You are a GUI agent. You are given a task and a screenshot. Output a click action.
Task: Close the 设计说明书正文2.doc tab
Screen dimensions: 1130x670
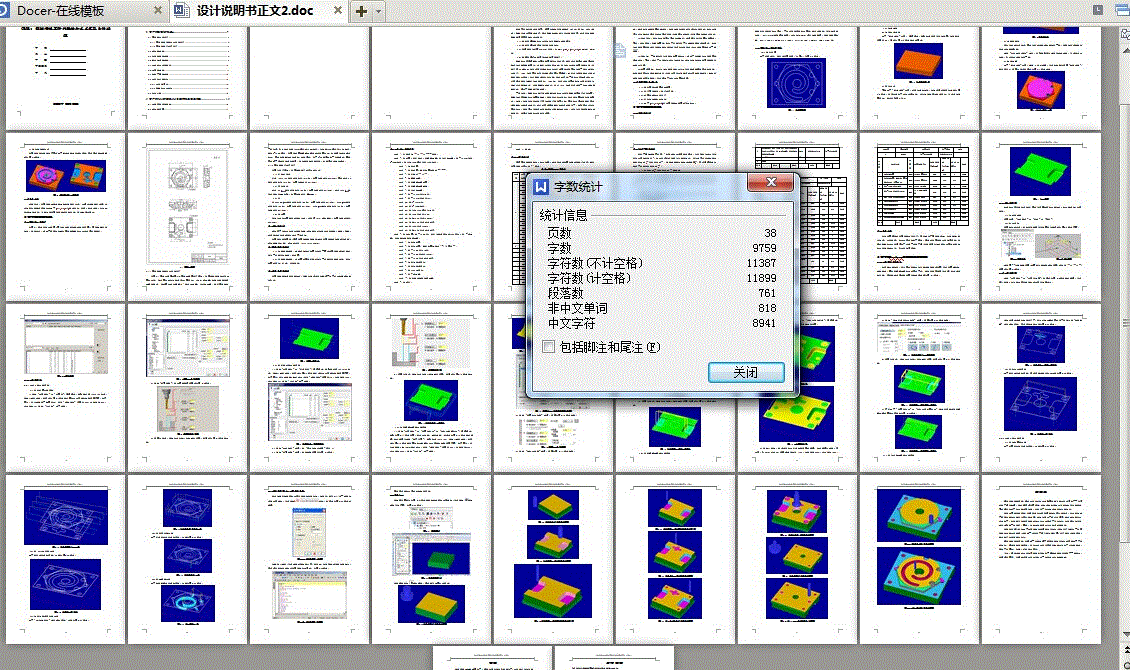coord(337,10)
